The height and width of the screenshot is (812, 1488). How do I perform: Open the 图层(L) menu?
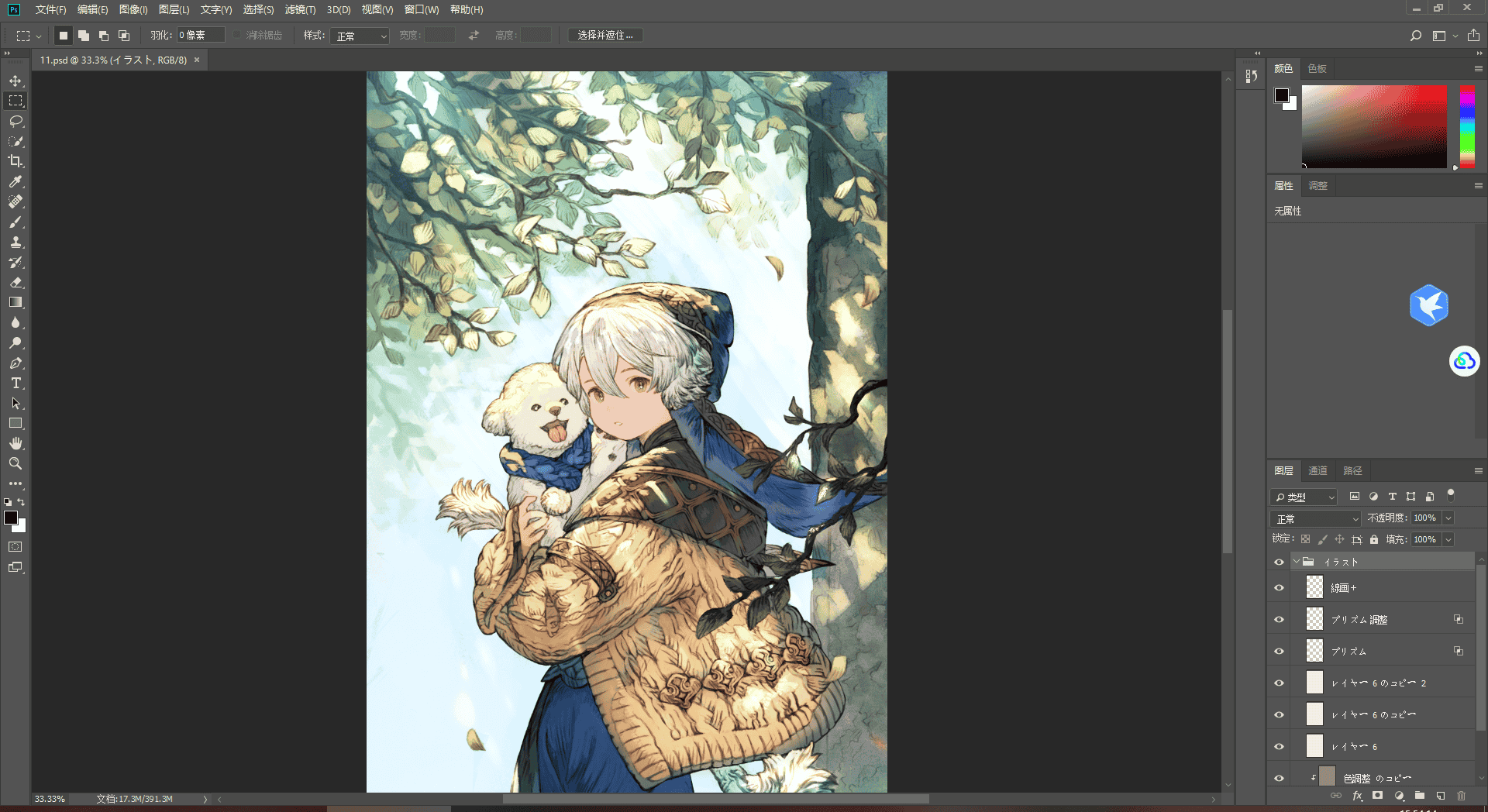174,10
